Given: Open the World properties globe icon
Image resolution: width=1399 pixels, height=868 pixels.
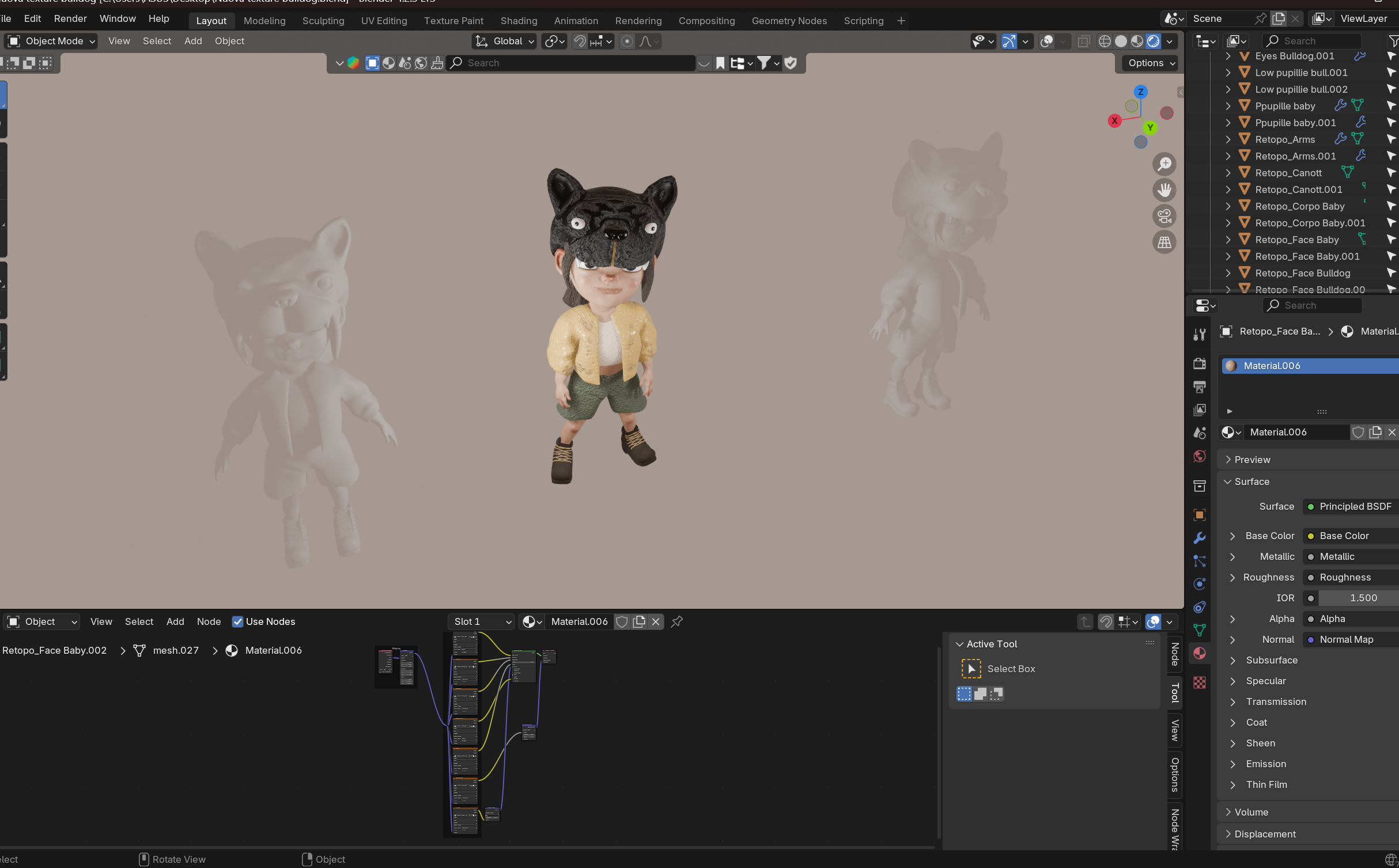Looking at the screenshot, I should coord(1200,456).
